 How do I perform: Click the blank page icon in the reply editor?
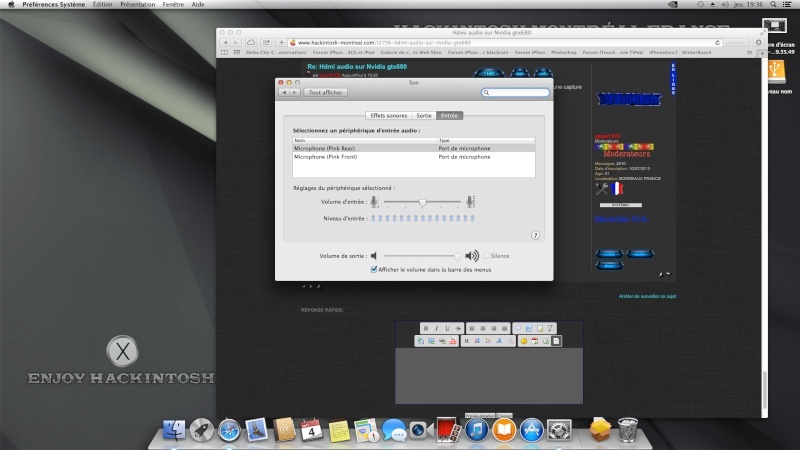[556, 341]
